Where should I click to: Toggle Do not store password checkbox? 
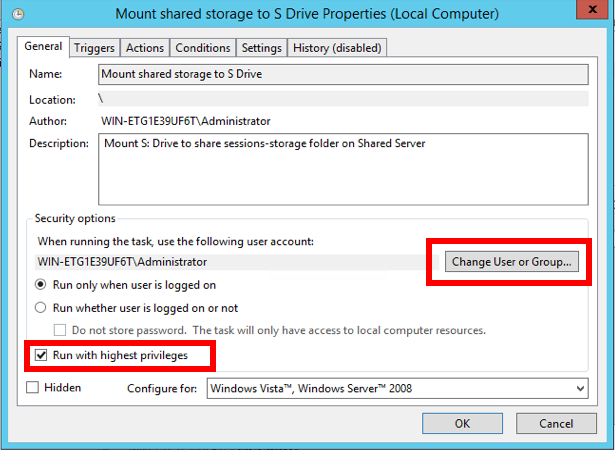pos(60,330)
